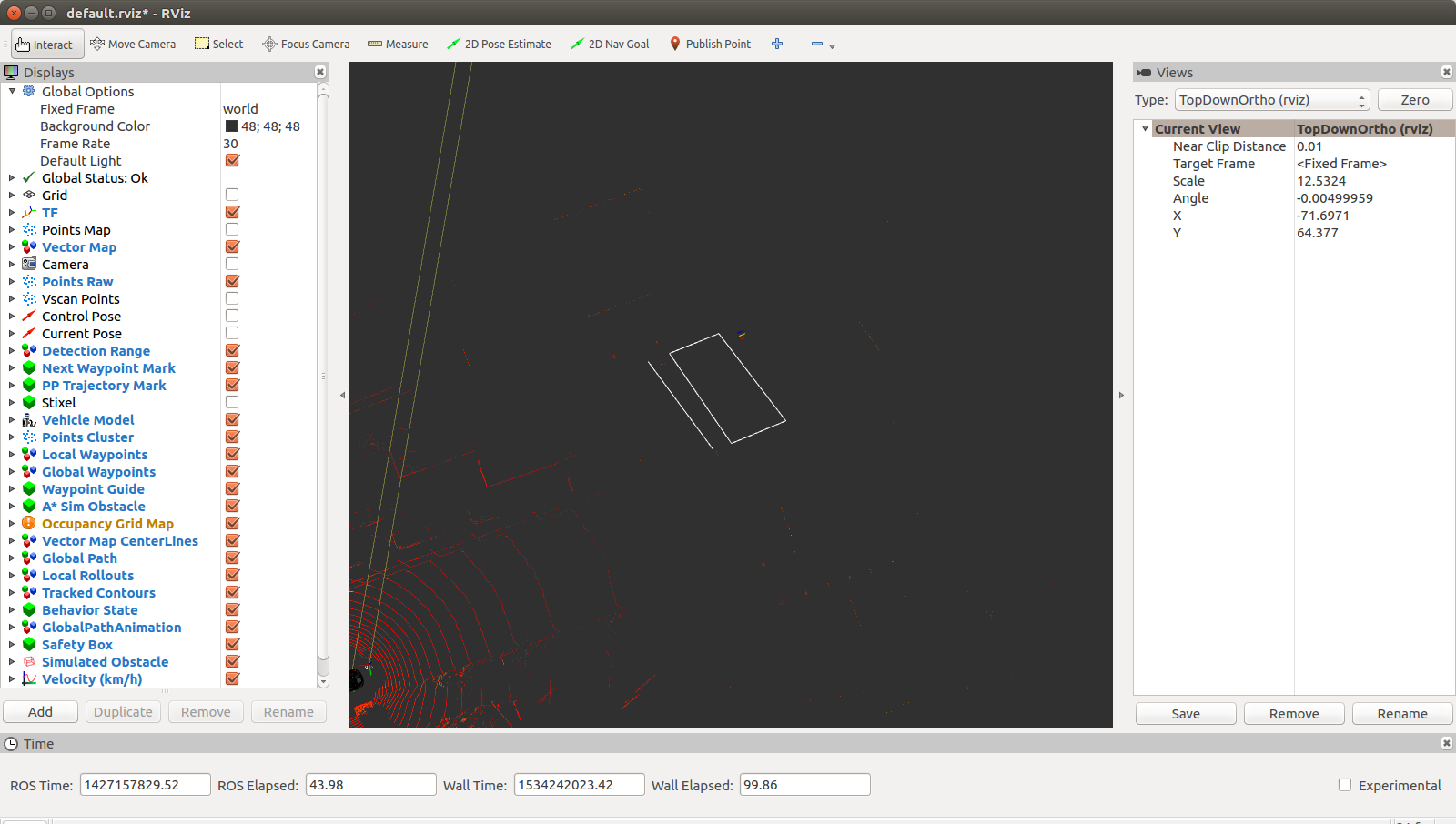Pick the Measure tool
The width and height of the screenshot is (1456, 824).
tap(398, 44)
